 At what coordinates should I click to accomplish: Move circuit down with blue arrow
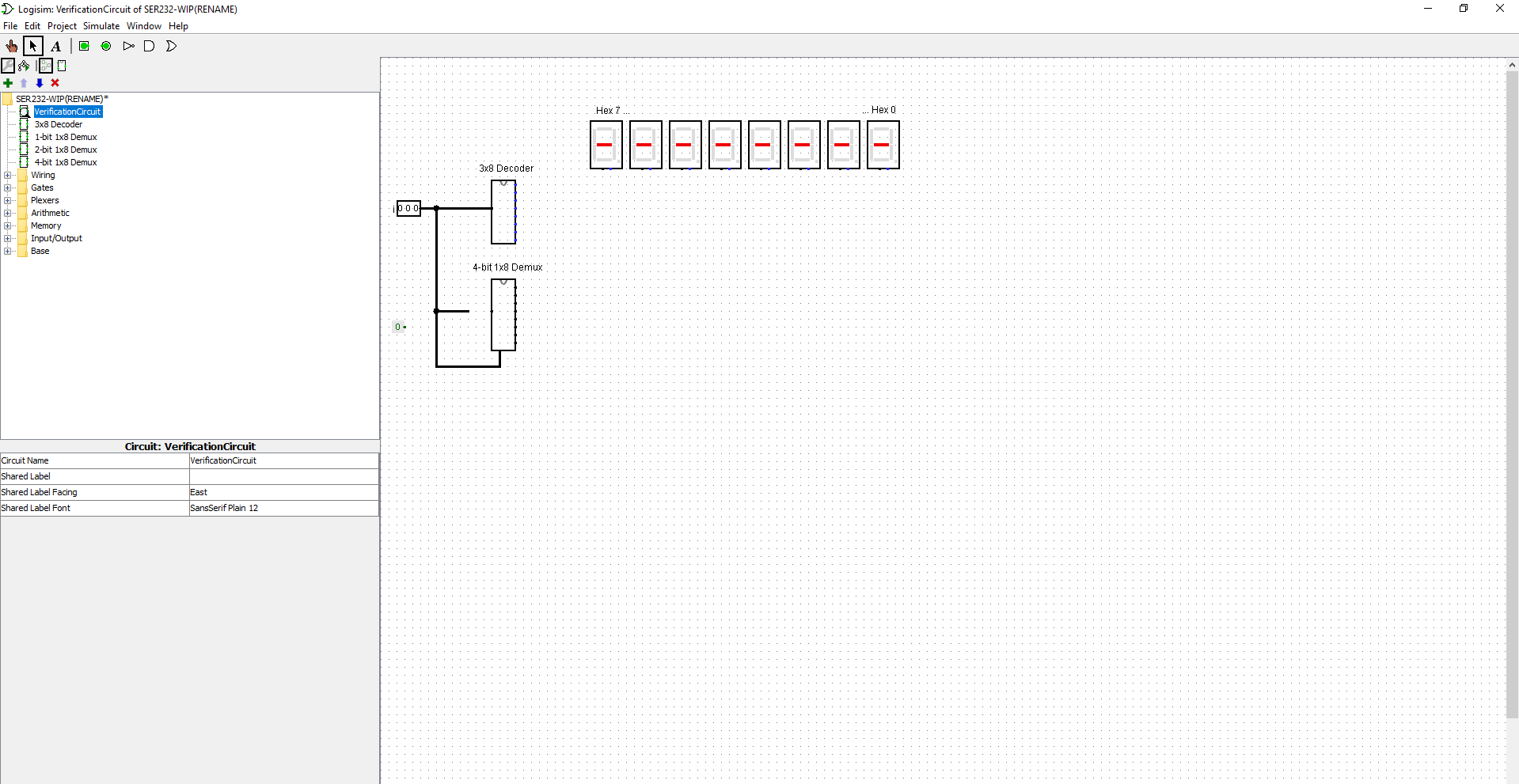[40, 83]
